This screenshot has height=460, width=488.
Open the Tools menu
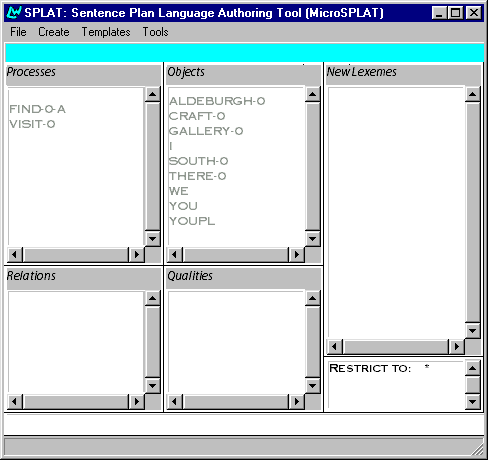(155, 32)
